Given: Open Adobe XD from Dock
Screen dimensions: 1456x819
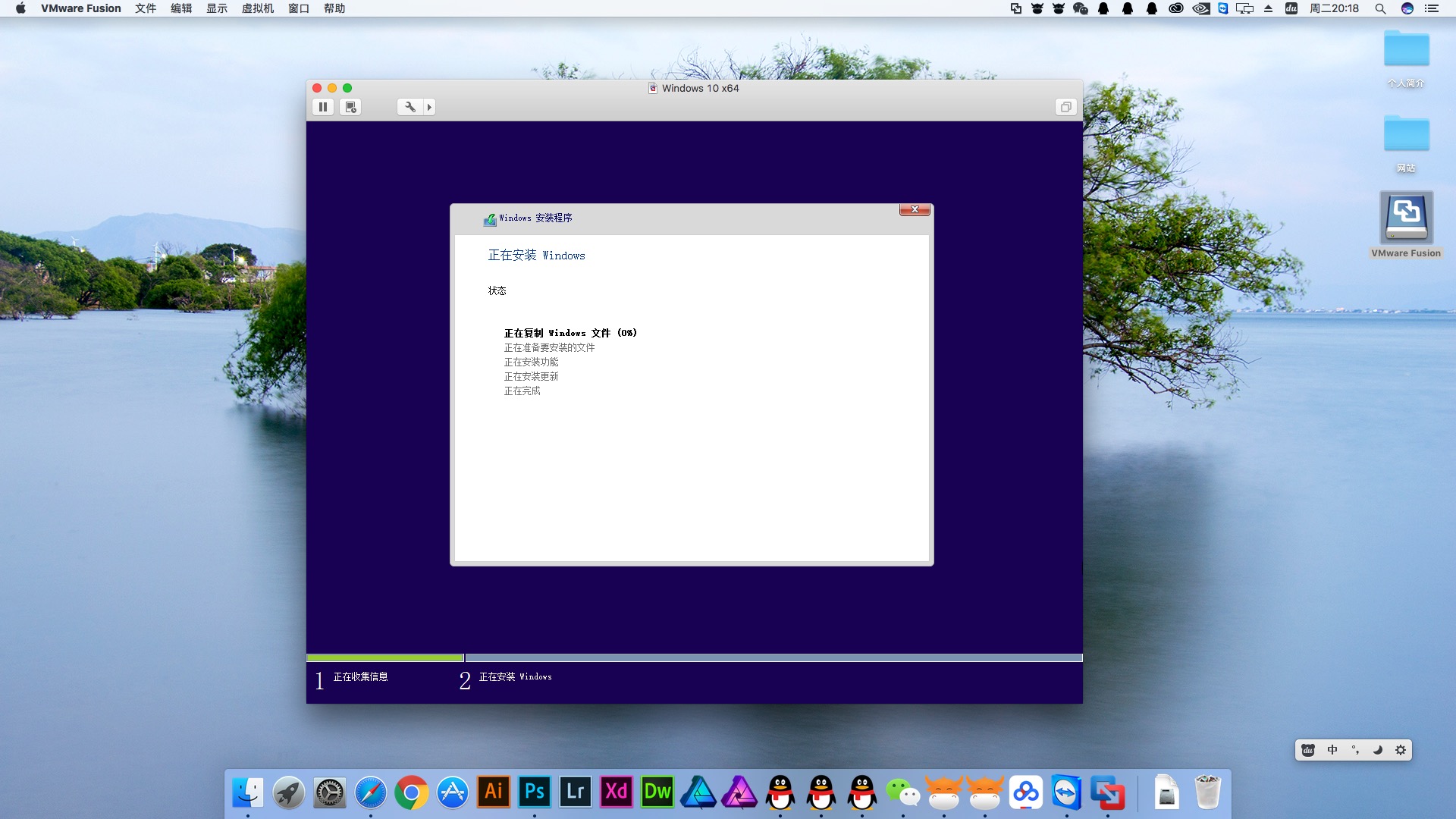Looking at the screenshot, I should 617,792.
